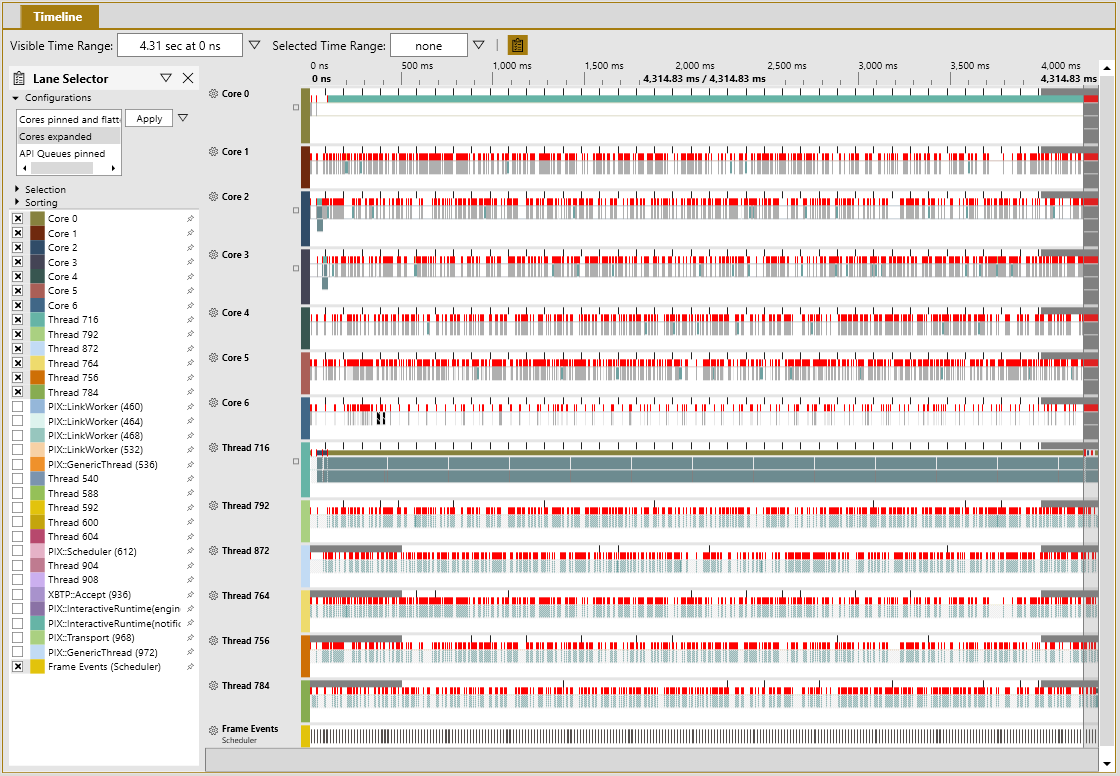Click the Apply button
The height and width of the screenshot is (776, 1120).
[148, 118]
